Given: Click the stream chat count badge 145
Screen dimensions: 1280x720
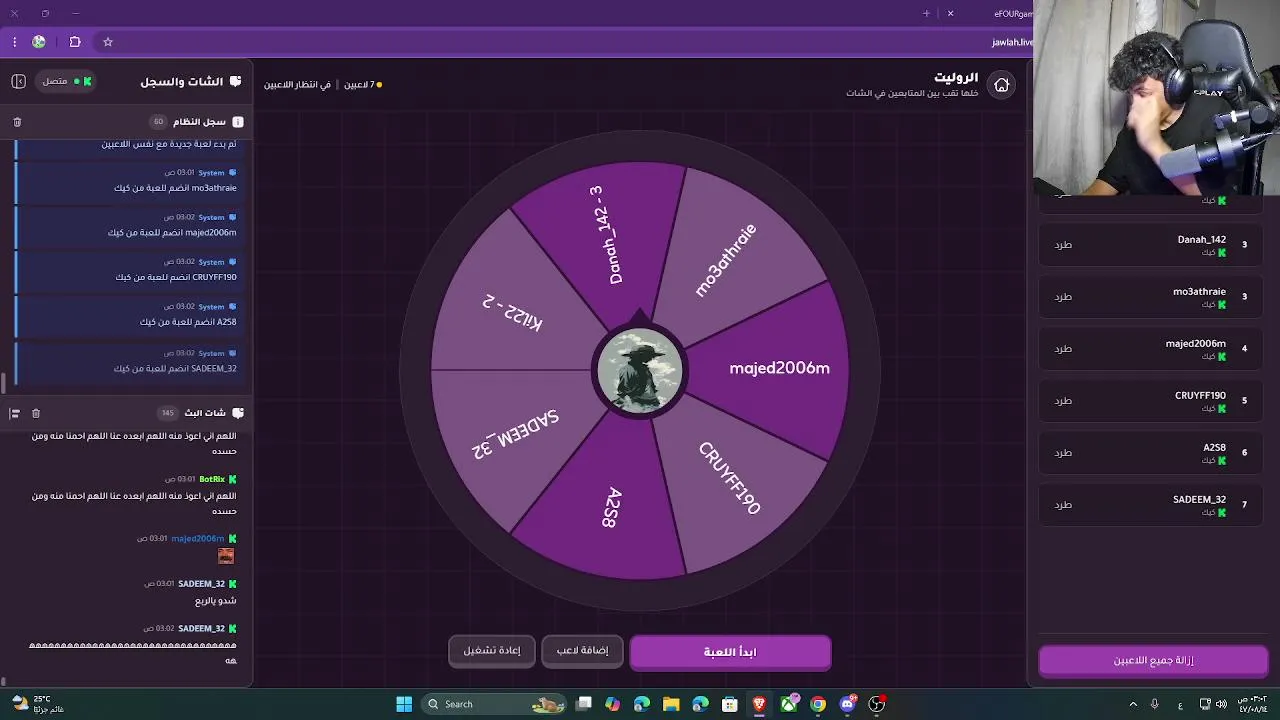Looking at the screenshot, I should point(167,413).
